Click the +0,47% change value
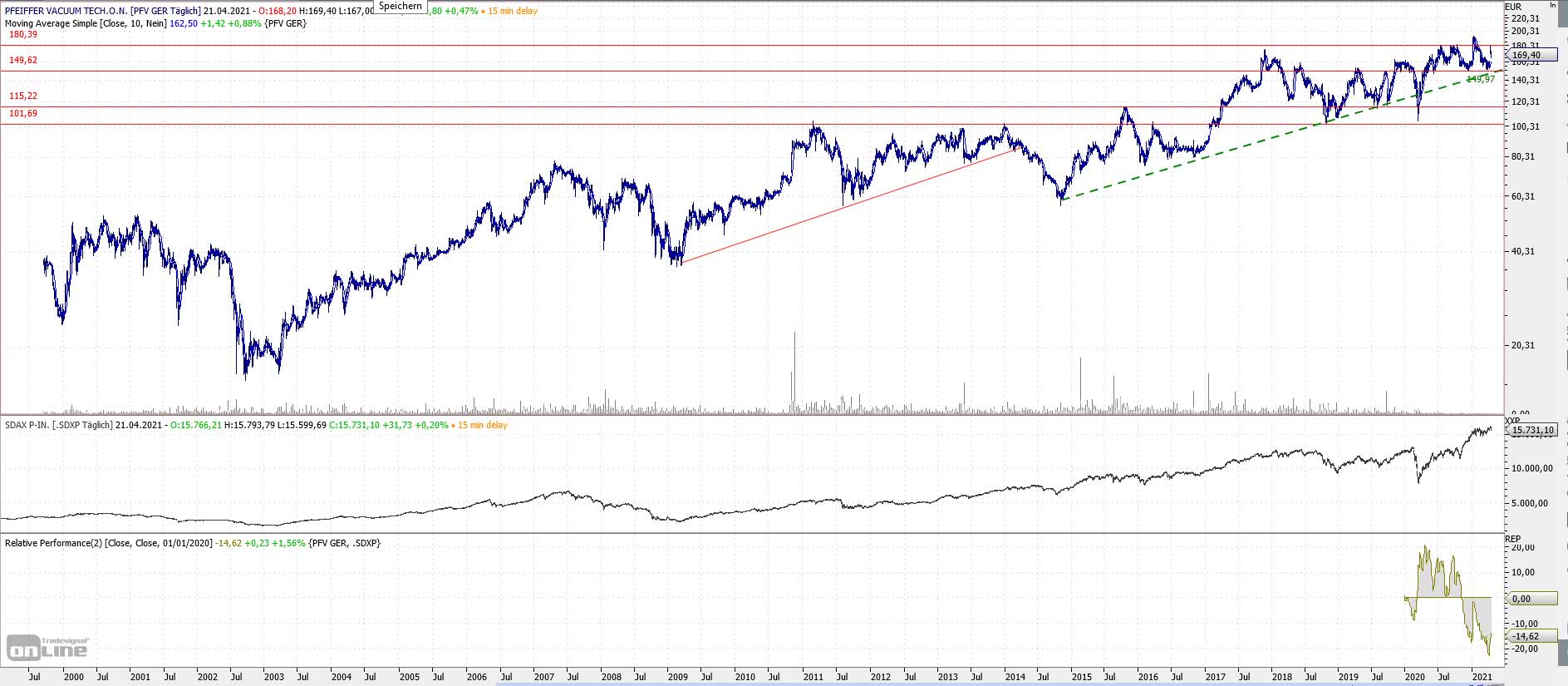1568x686 pixels. point(463,11)
